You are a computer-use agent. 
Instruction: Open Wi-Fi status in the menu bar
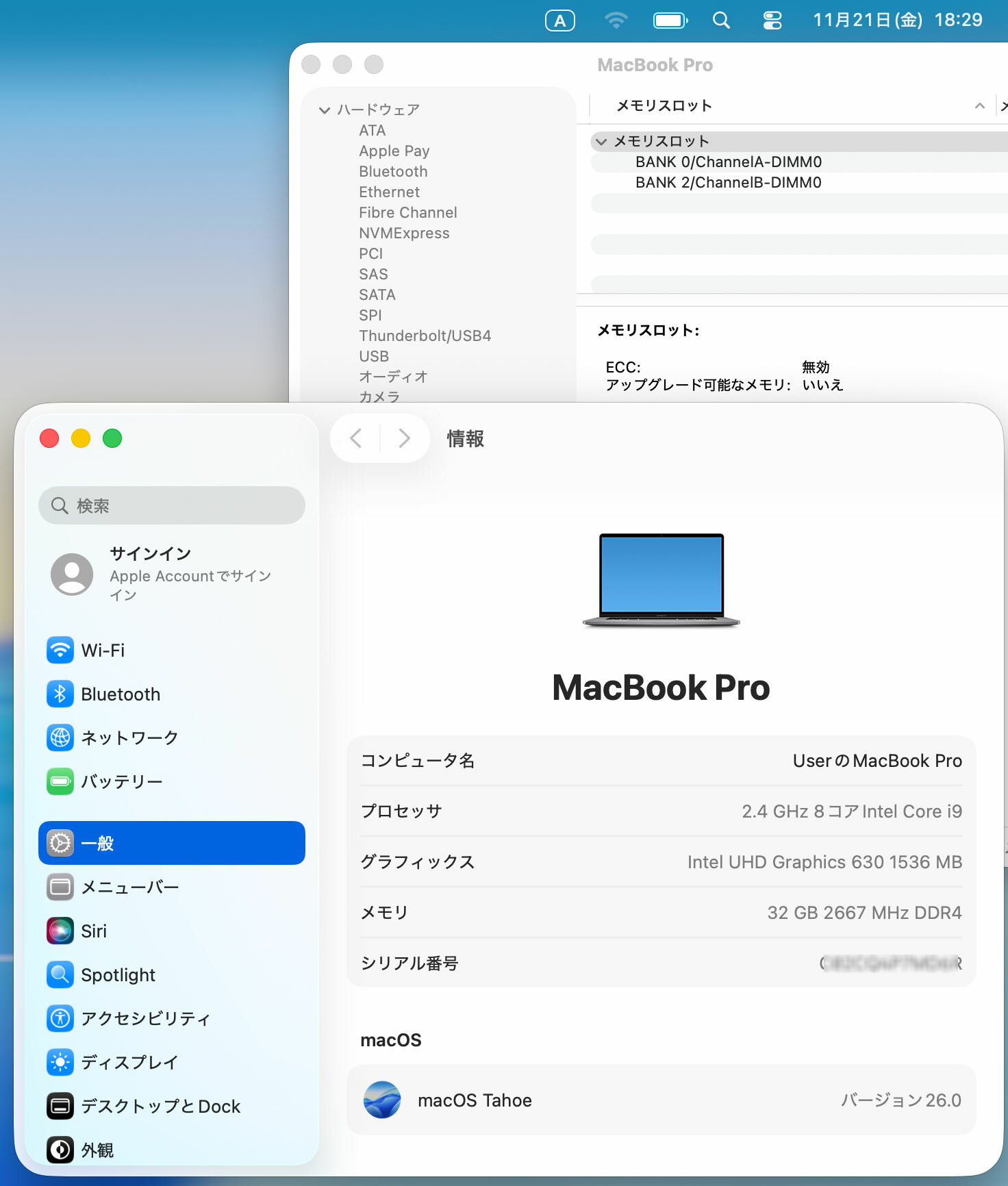pos(616,21)
